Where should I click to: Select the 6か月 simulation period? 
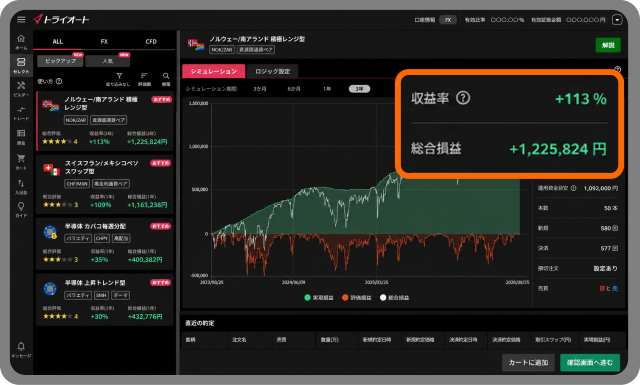(x=294, y=89)
